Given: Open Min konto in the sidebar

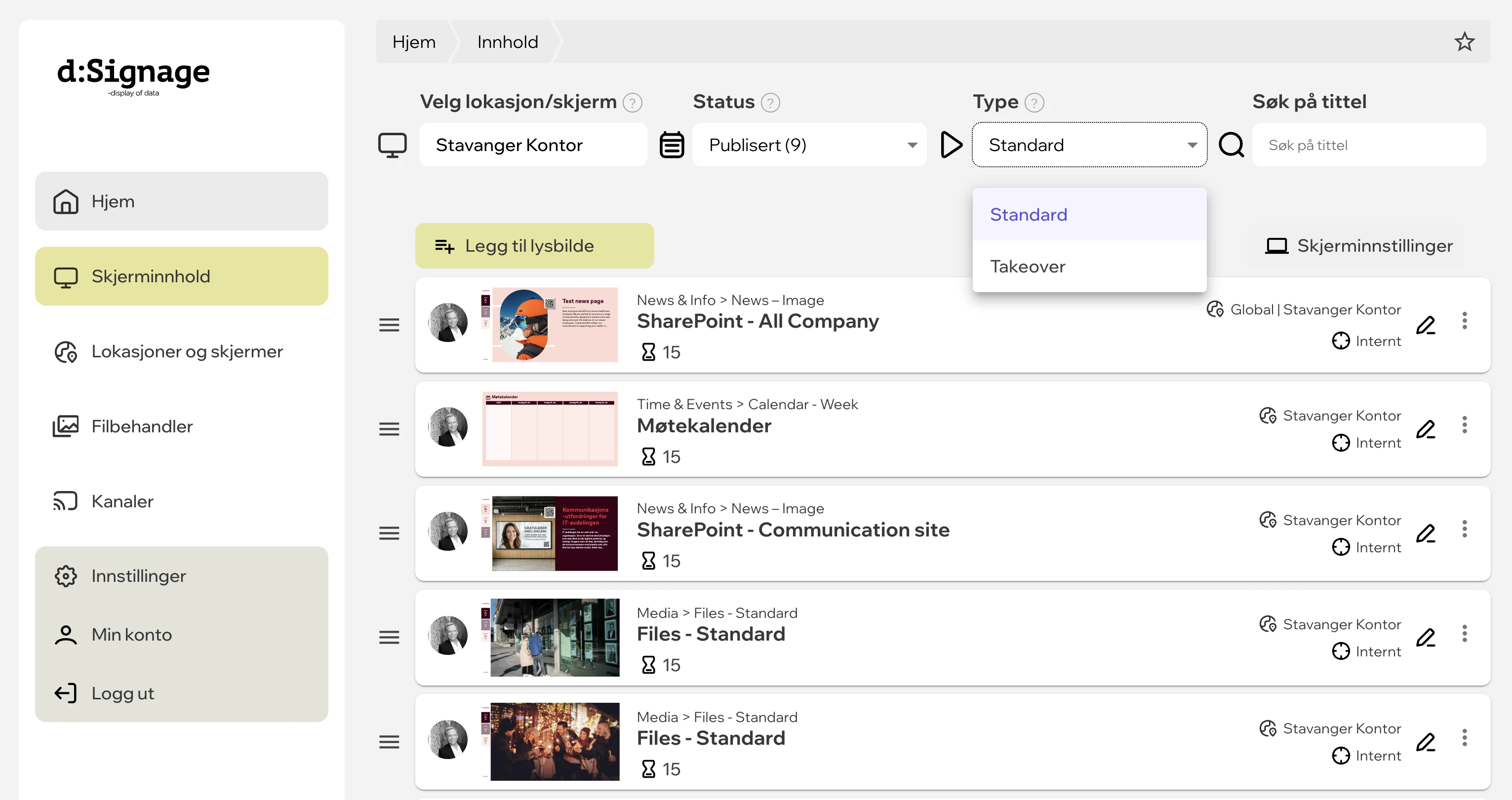Looking at the screenshot, I should point(181,635).
